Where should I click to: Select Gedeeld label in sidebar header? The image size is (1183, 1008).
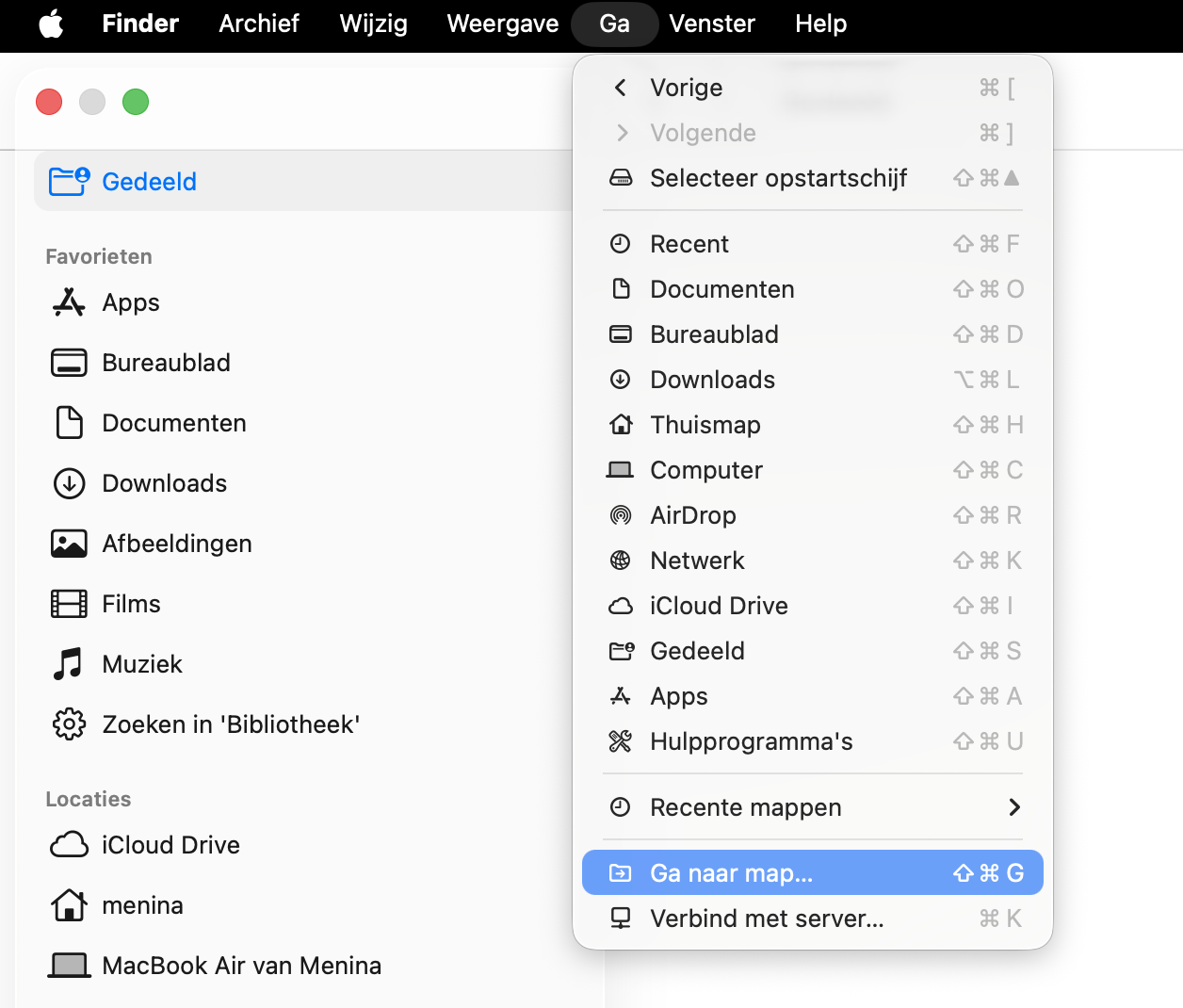click(150, 182)
